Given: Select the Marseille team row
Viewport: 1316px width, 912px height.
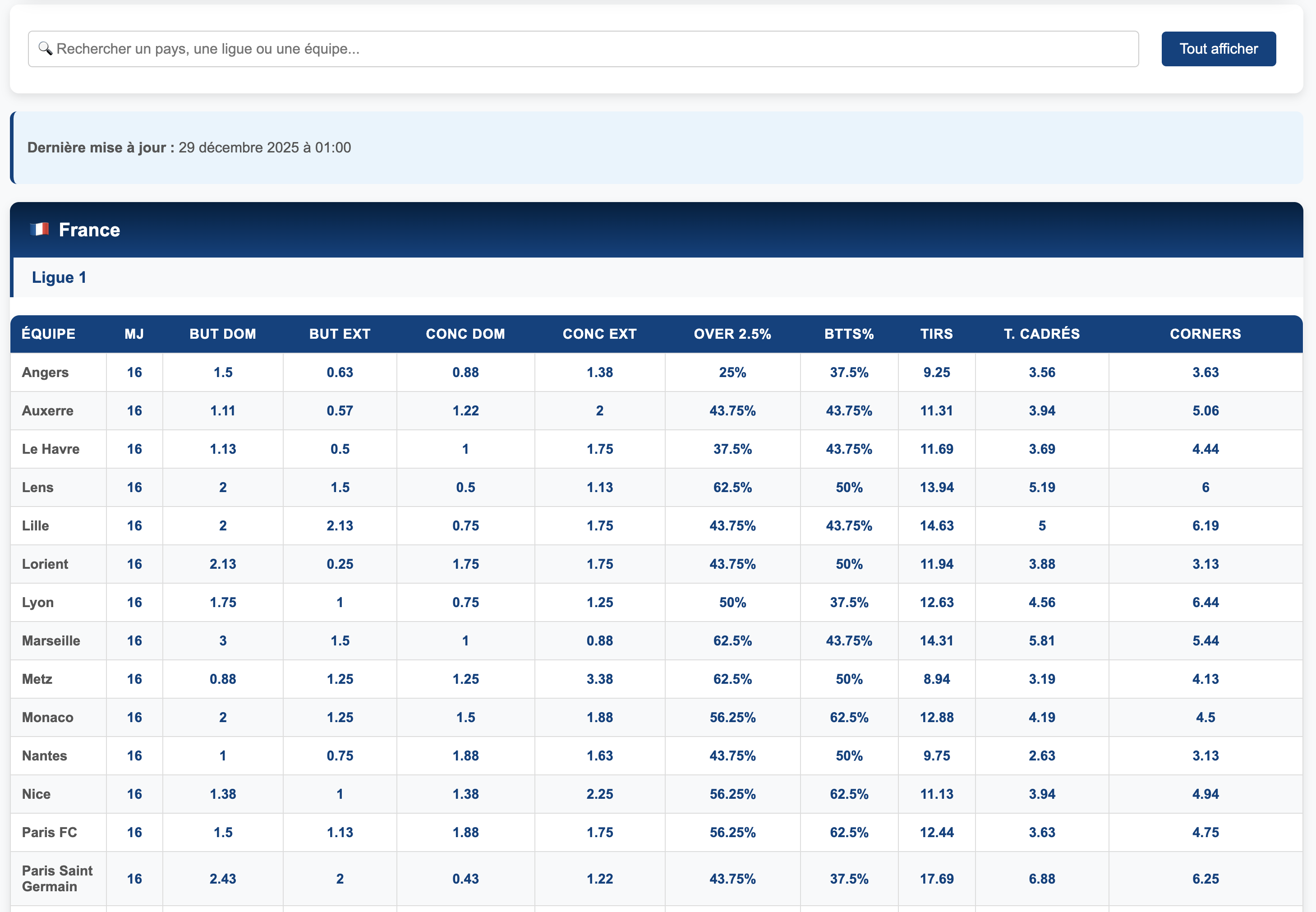Looking at the screenshot, I should point(51,640).
